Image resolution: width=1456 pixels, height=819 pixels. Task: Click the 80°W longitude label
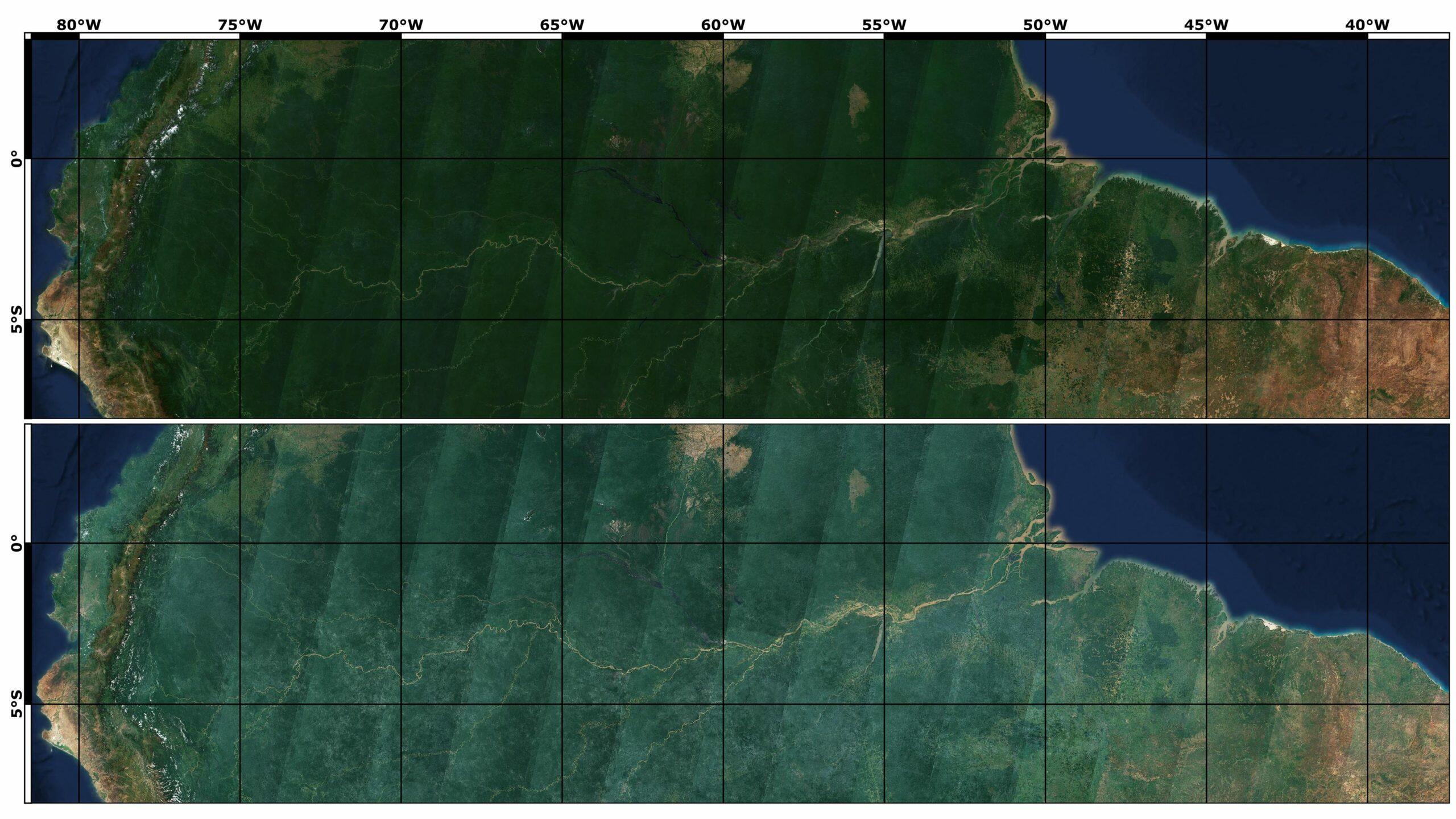pyautogui.click(x=78, y=24)
